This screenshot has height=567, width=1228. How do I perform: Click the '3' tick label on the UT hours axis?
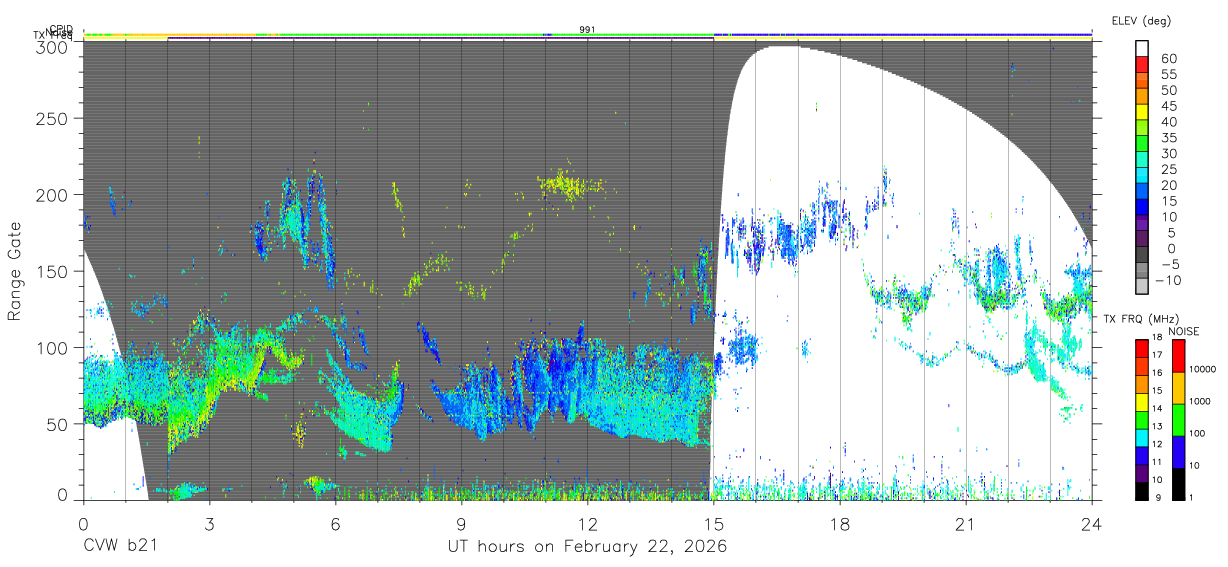210,524
